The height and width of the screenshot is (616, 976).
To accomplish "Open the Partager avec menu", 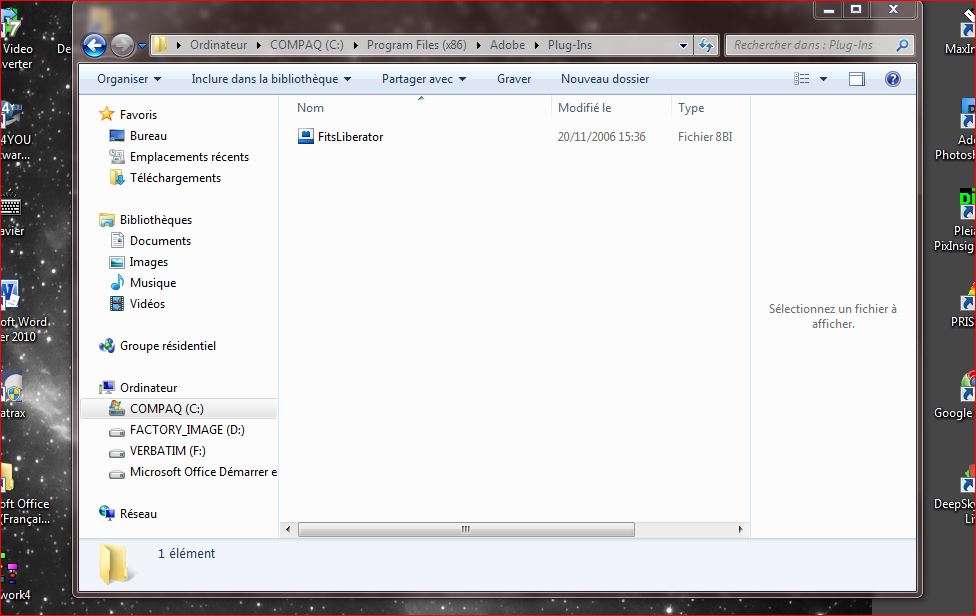I will pos(423,79).
